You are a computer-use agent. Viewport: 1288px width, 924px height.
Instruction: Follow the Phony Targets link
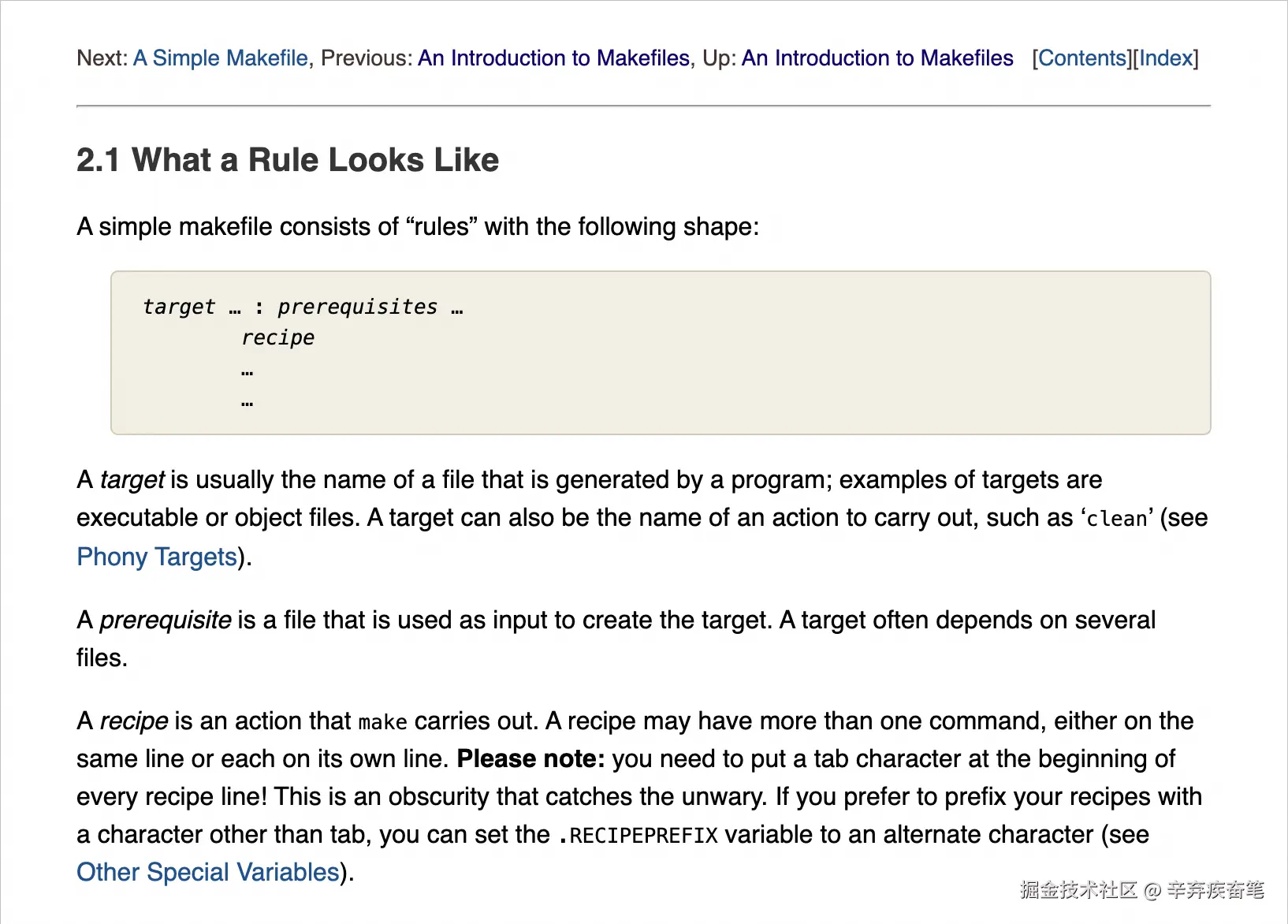[157, 557]
